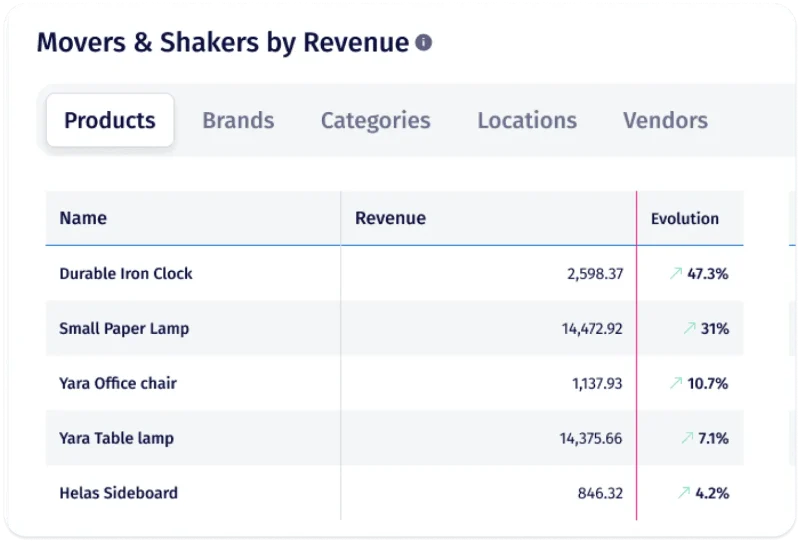Click the trend arrow icon beside 31%
800x542 pixels.
689,328
